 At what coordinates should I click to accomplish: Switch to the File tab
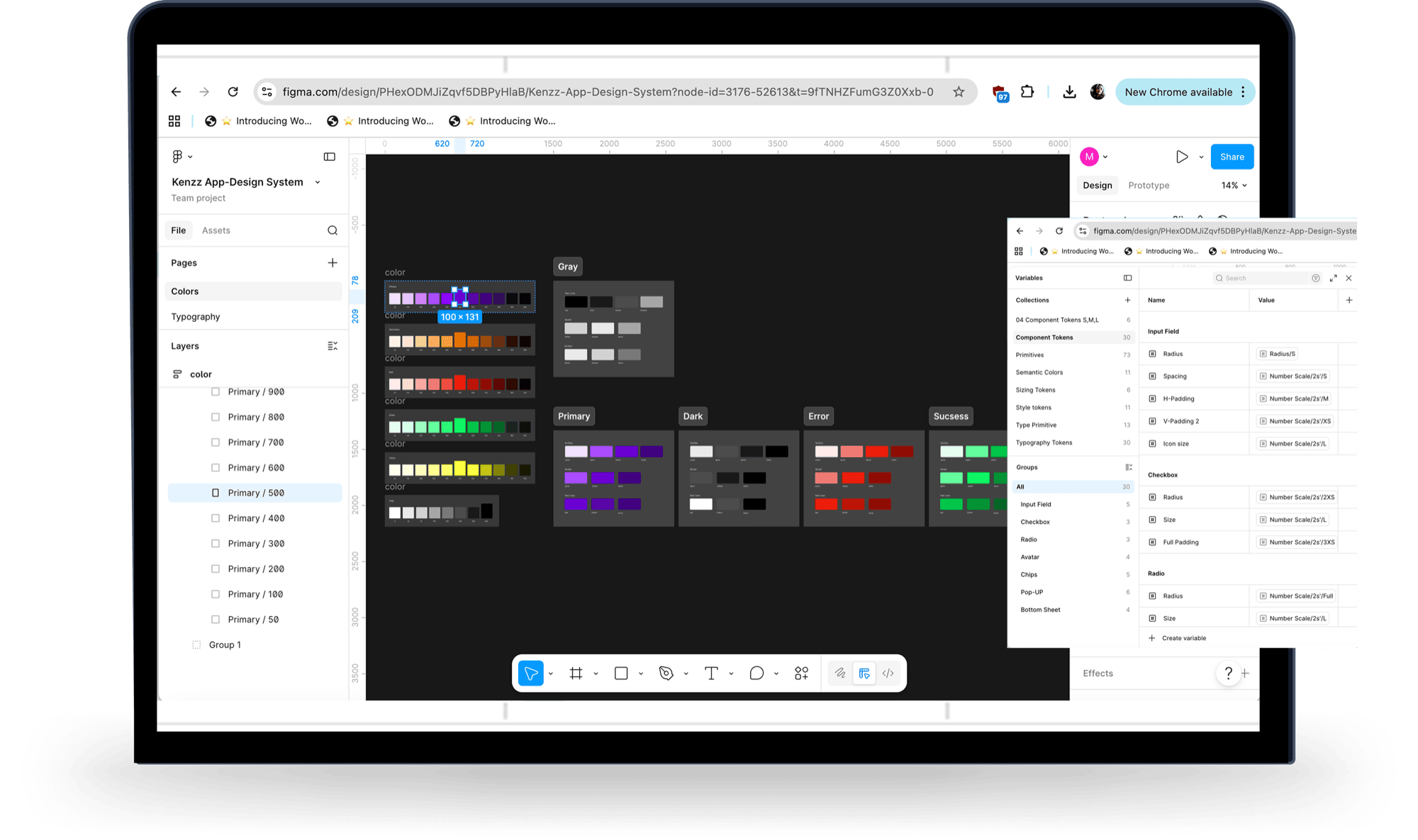pyautogui.click(x=179, y=230)
